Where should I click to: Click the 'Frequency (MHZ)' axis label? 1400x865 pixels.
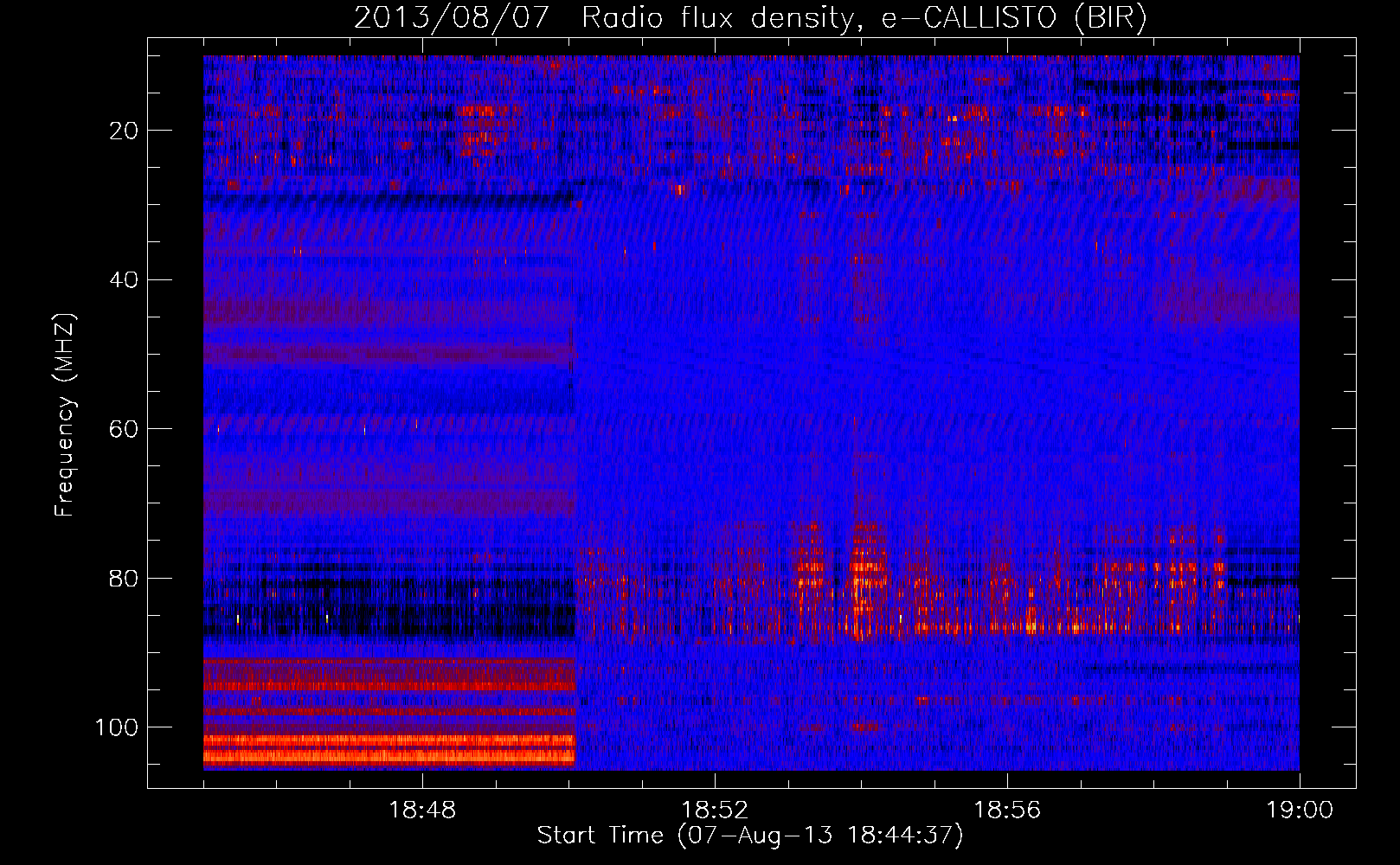[66, 415]
